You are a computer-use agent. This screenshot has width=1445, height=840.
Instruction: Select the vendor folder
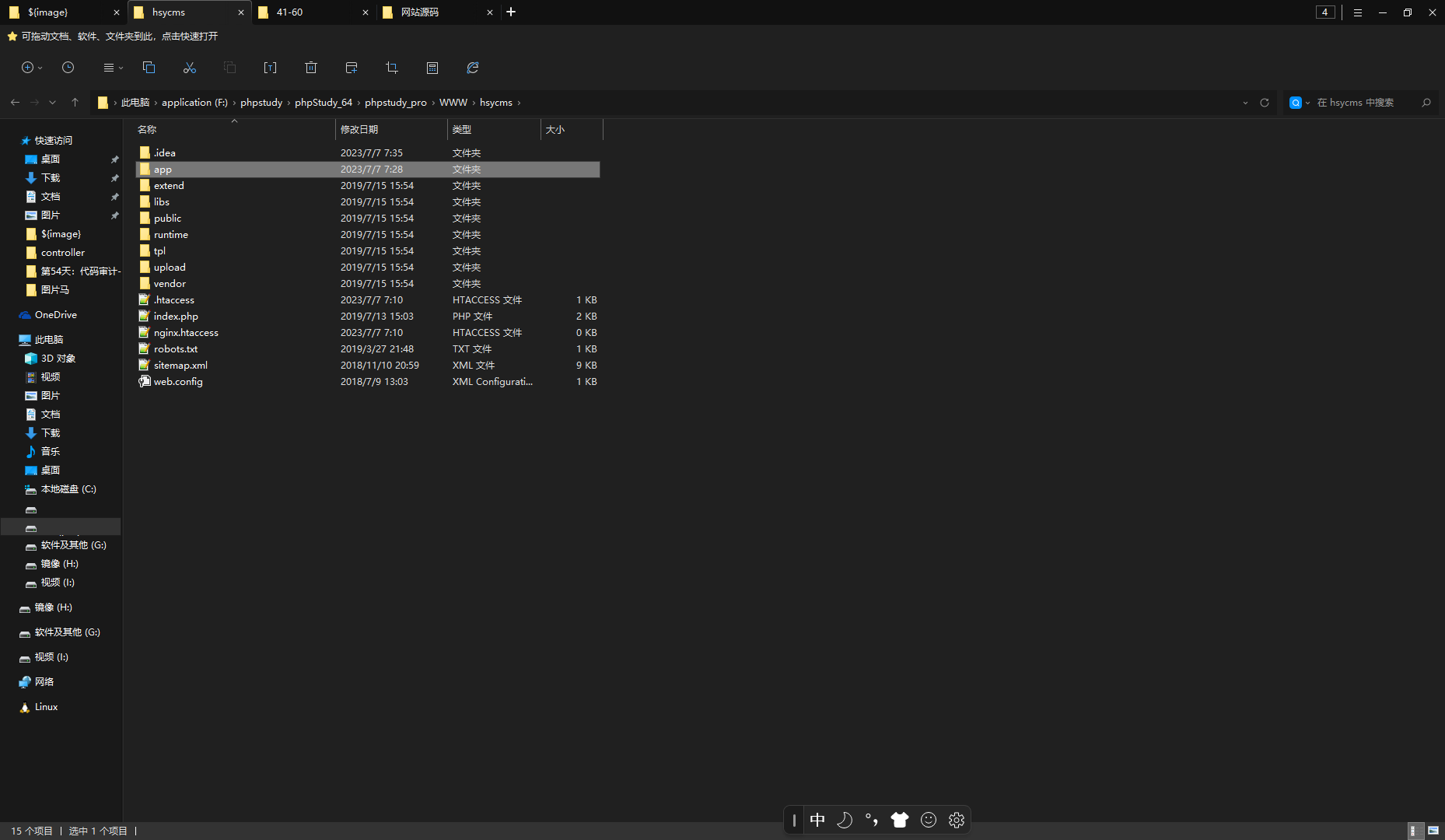pyautogui.click(x=368, y=284)
